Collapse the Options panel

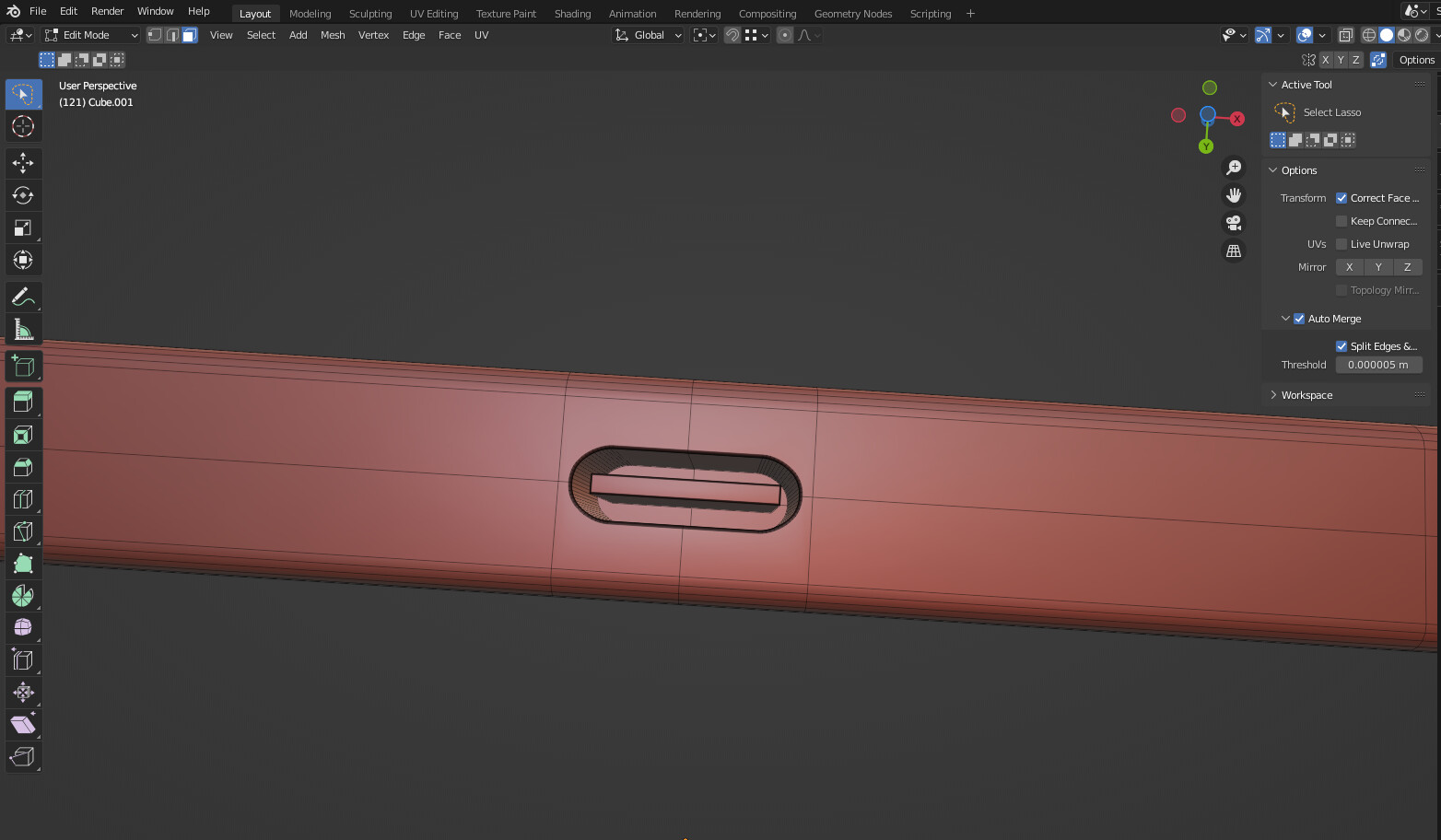[x=1273, y=170]
